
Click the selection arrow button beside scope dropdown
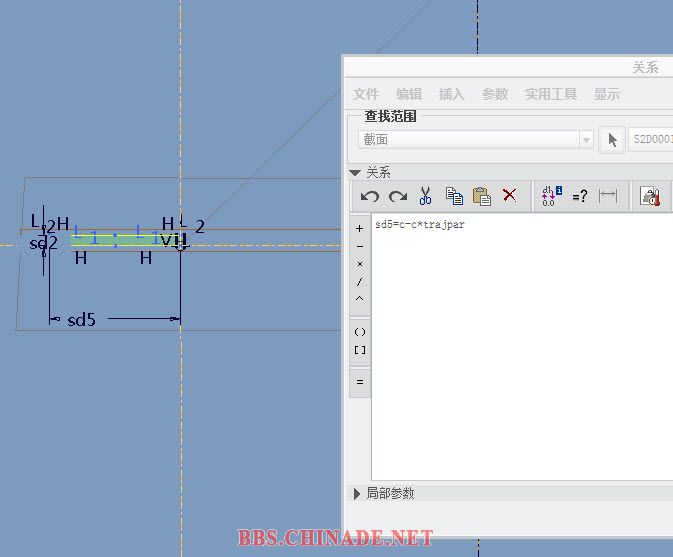(x=611, y=140)
